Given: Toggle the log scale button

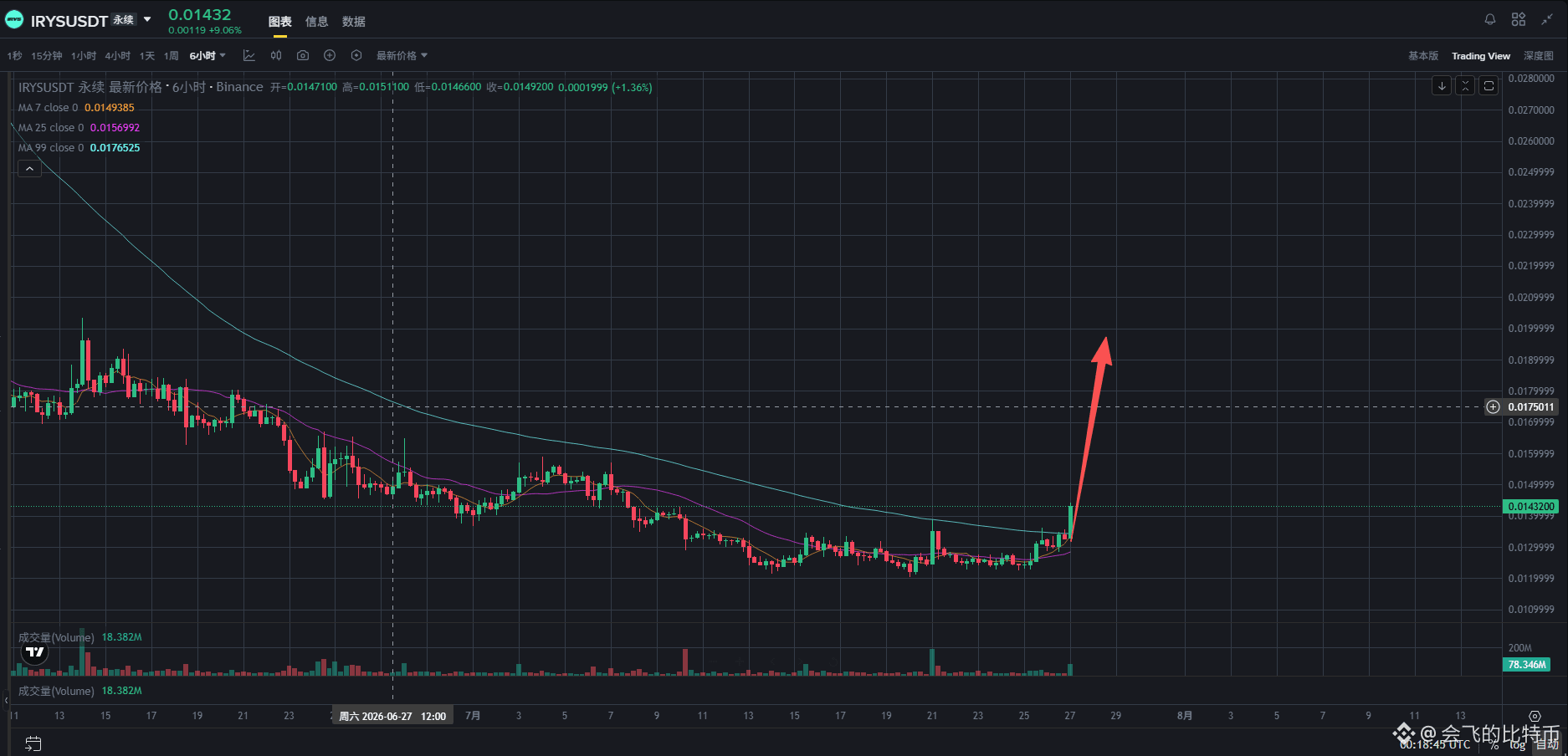Looking at the screenshot, I should [x=1517, y=744].
